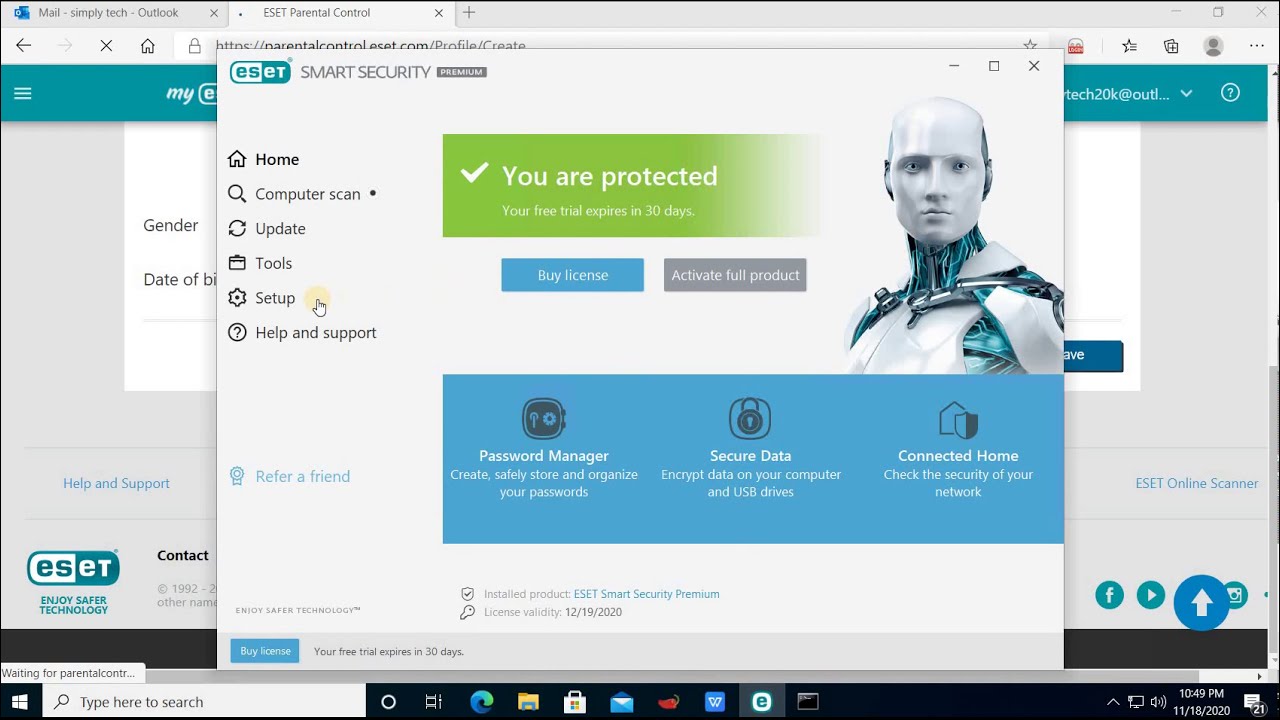Open the browser Favorites list icon
The image size is (1280, 720).
(1129, 46)
